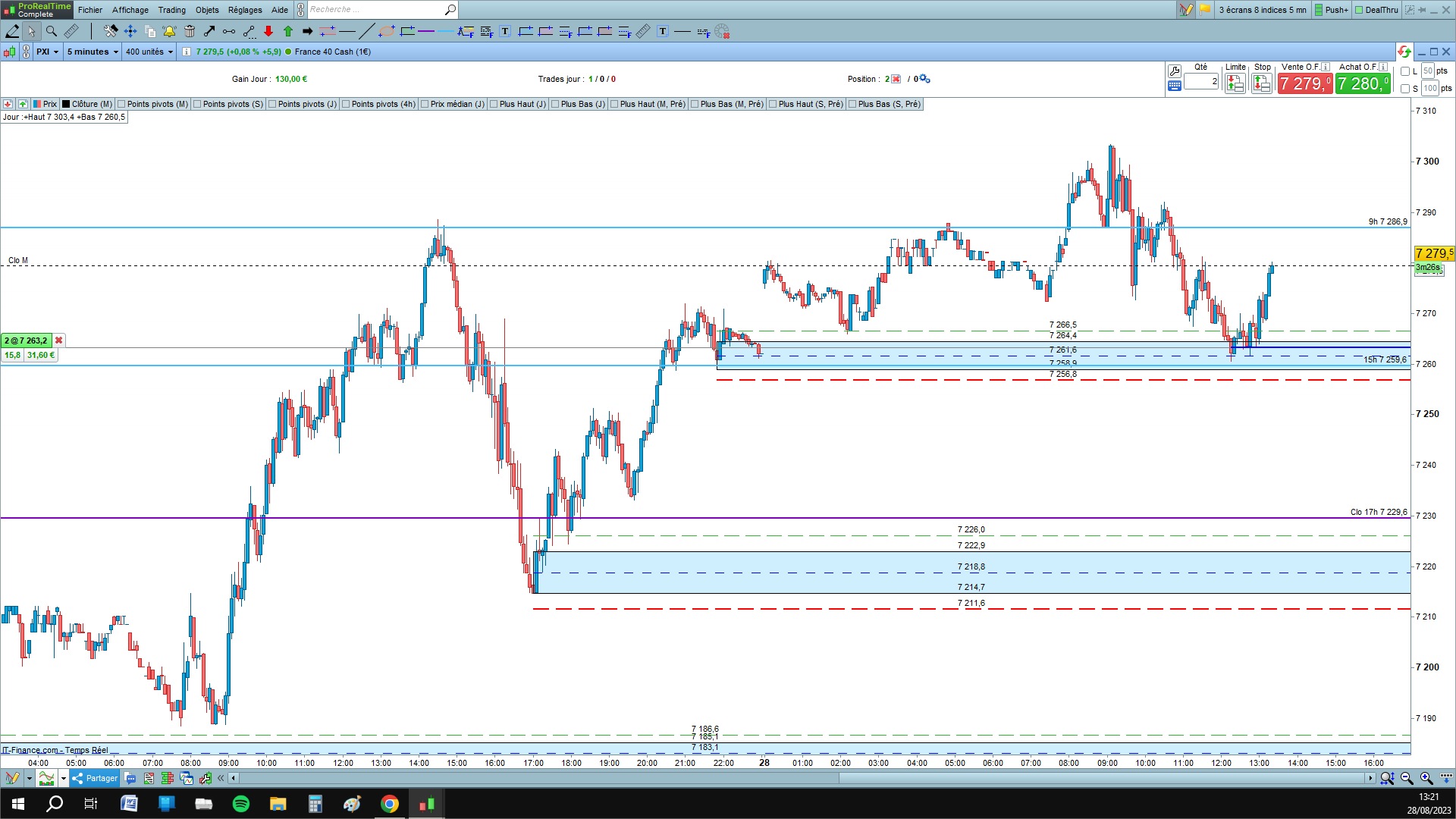Select the pencil drawing tool

[12, 31]
